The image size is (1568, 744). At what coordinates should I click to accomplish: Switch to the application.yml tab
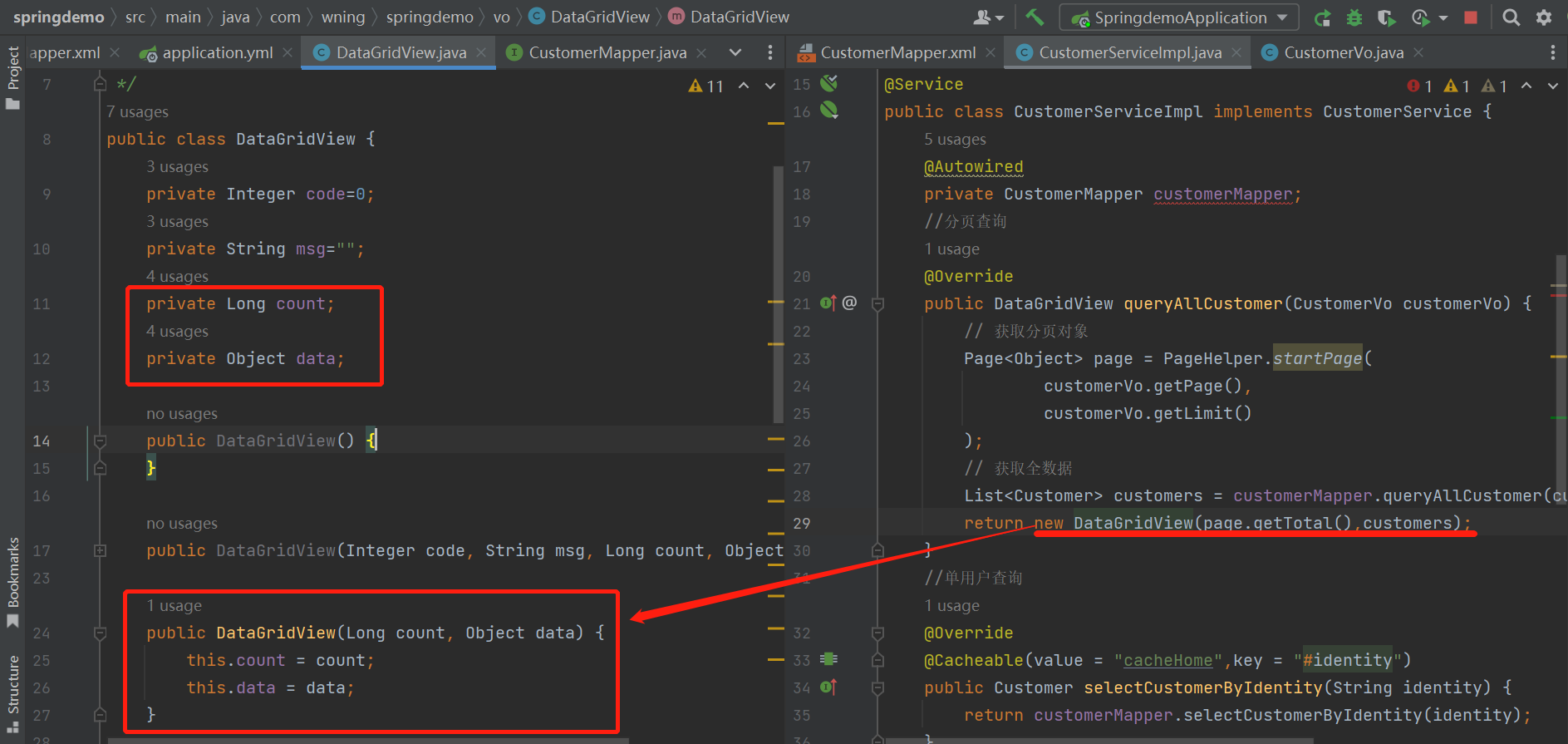(217, 52)
